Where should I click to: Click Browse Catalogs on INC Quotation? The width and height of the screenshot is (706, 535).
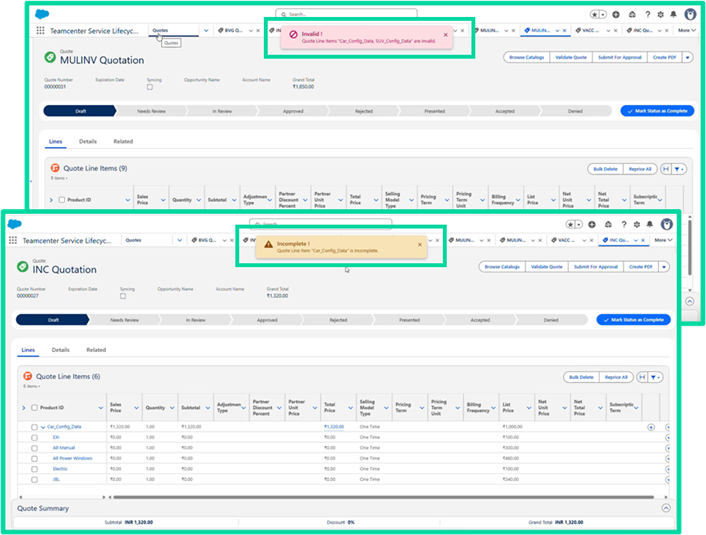tap(502, 267)
